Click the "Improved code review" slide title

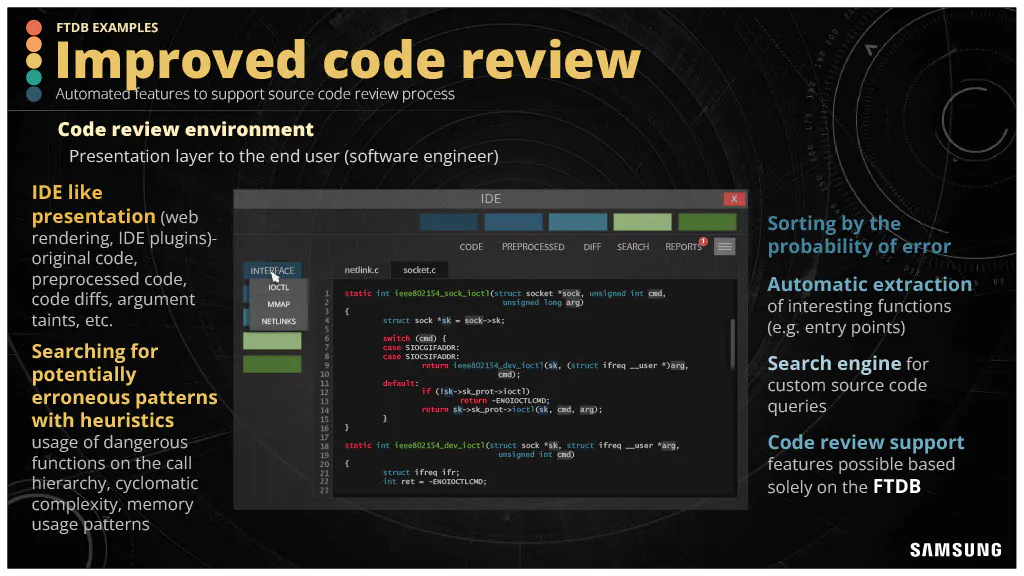tap(348, 60)
